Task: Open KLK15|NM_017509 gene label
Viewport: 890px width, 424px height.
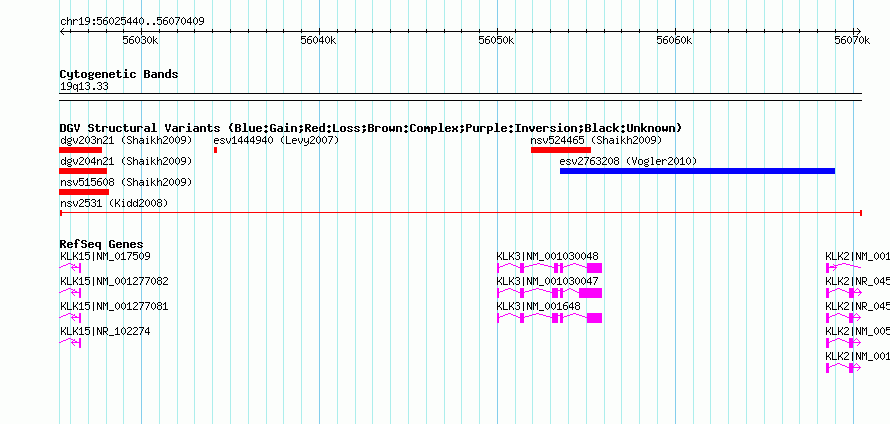Action: coord(106,256)
